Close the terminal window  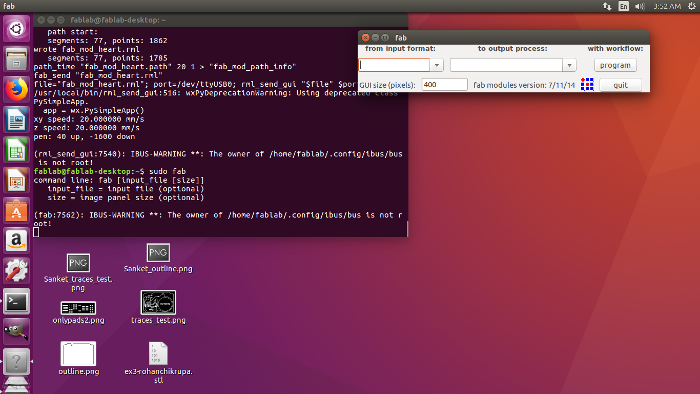(x=41, y=20)
